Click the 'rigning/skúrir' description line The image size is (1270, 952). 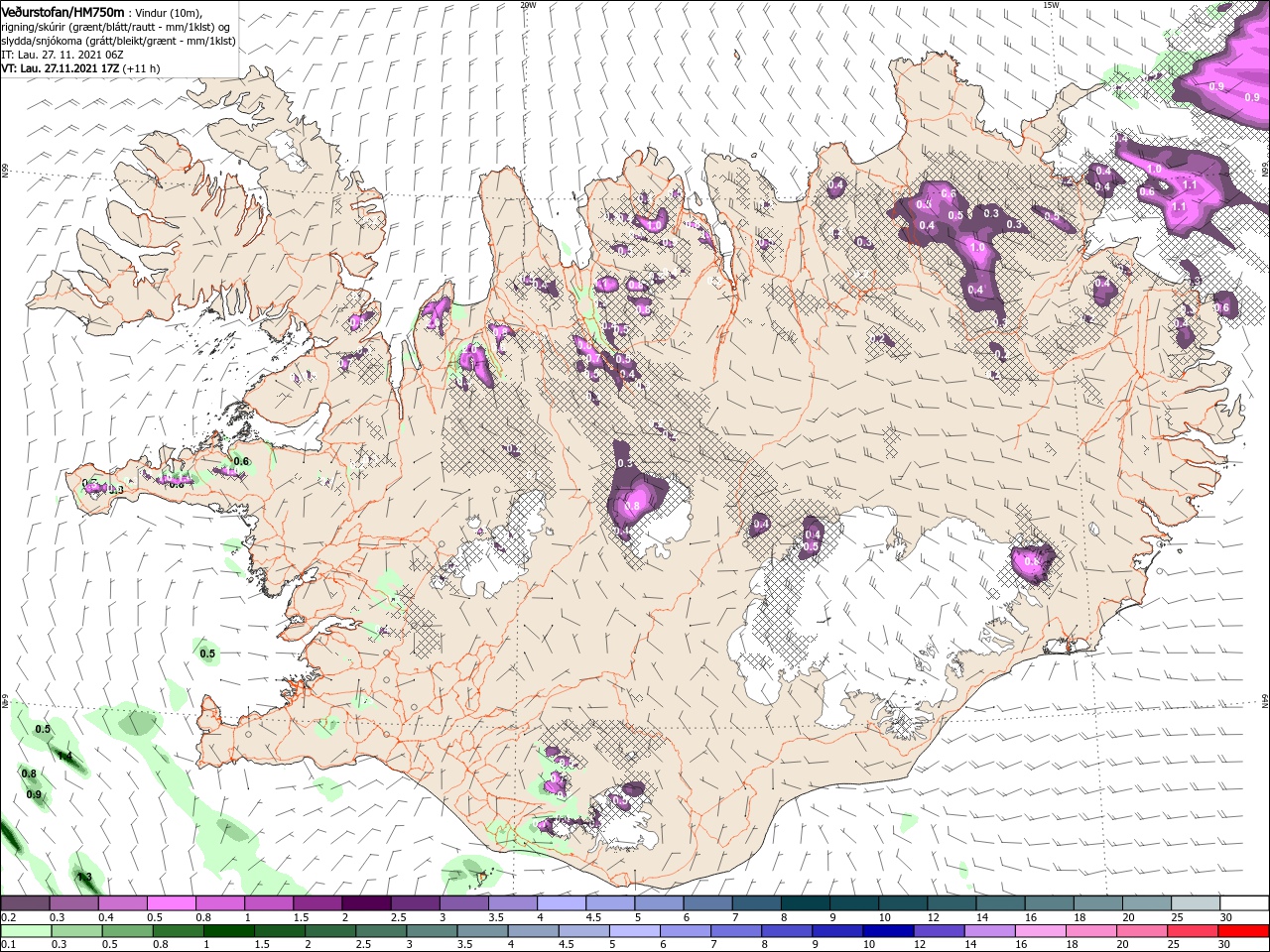(x=116, y=26)
